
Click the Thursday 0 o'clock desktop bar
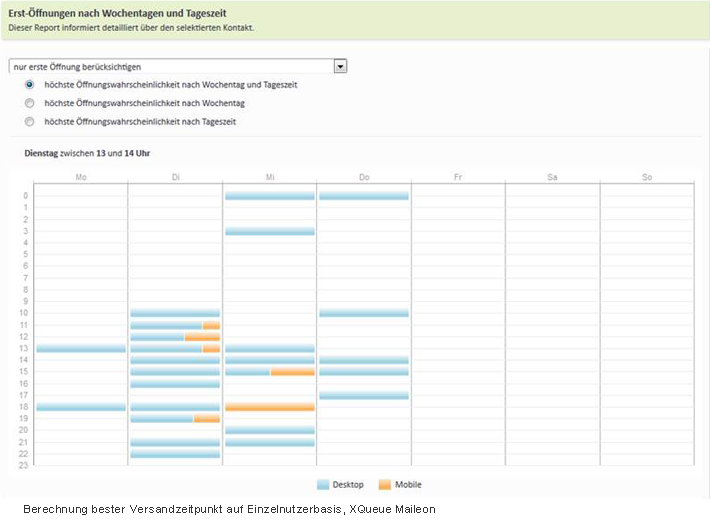pyautogui.click(x=364, y=196)
